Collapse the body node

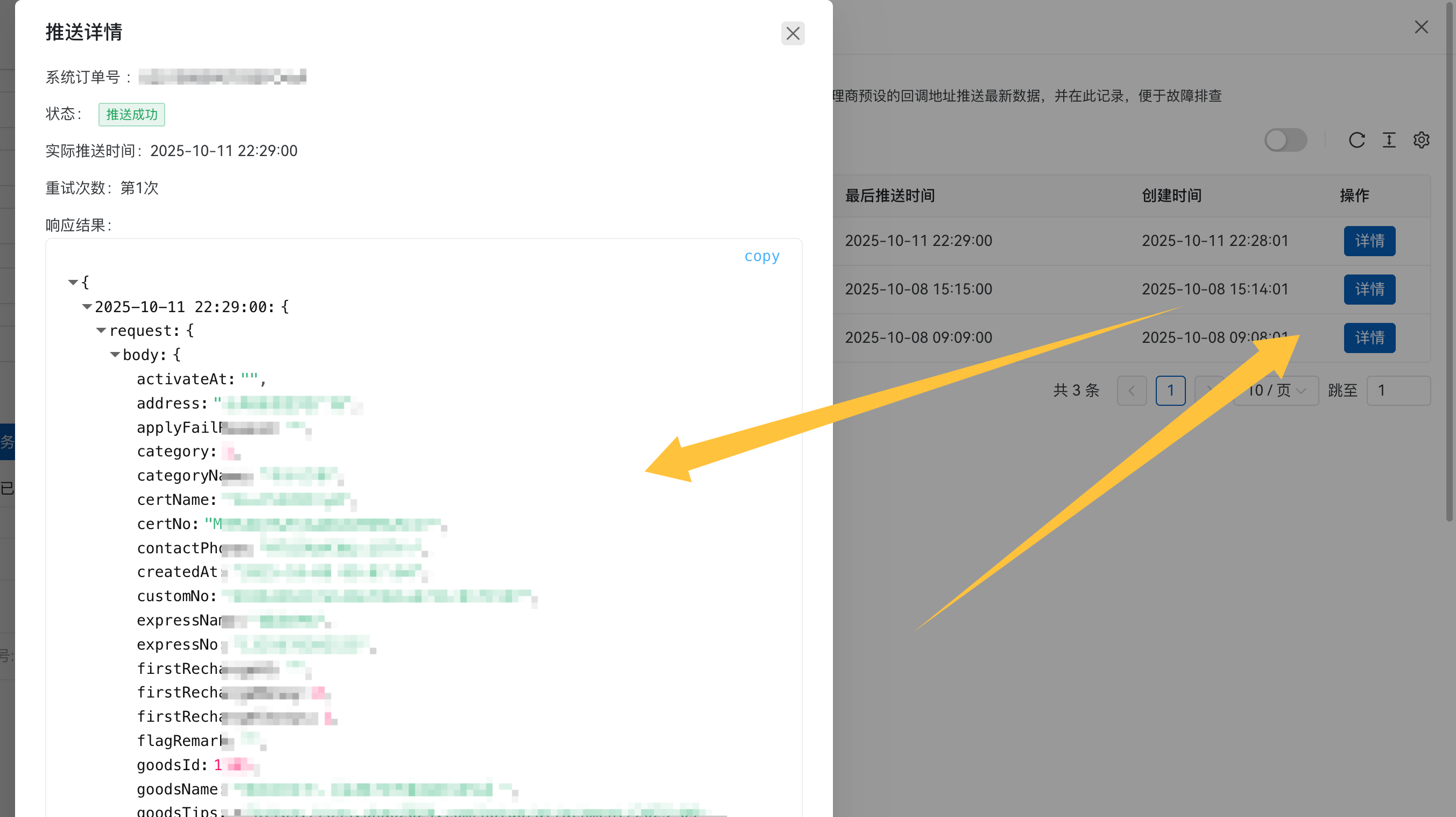click(x=115, y=355)
